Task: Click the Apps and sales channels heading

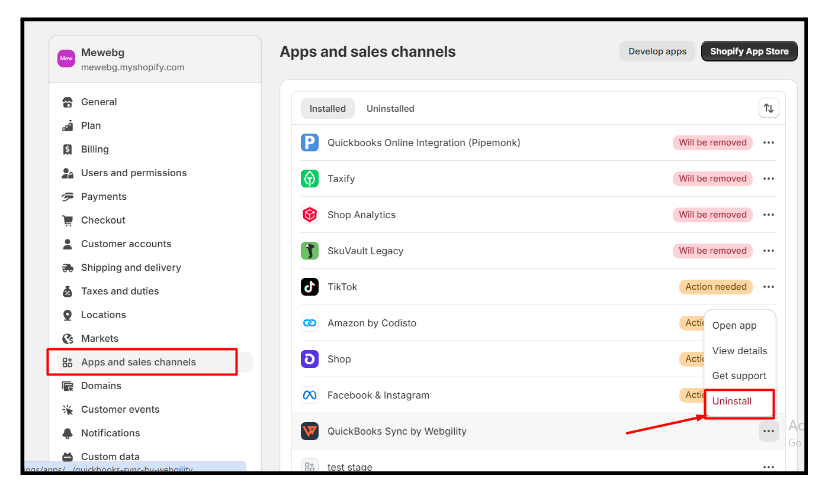Action: 367,52
